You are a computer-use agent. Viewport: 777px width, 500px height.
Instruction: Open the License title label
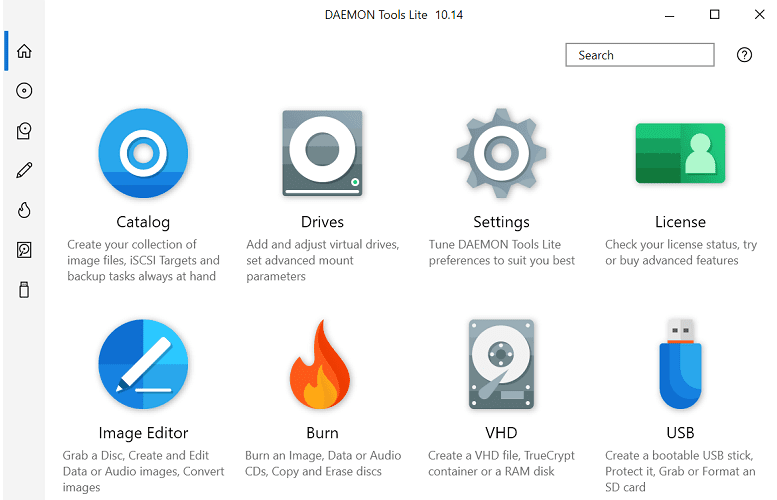[x=680, y=222]
